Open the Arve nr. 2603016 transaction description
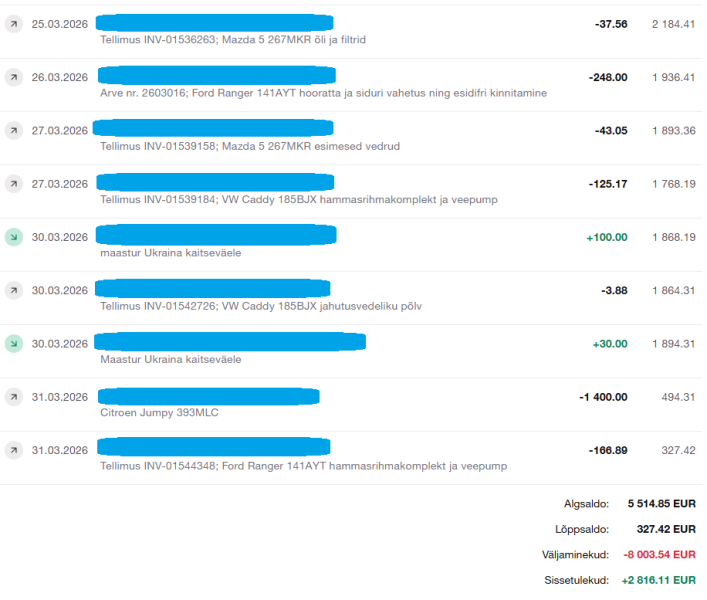Screen dimensions: 707x600 pyautogui.click(x=323, y=93)
